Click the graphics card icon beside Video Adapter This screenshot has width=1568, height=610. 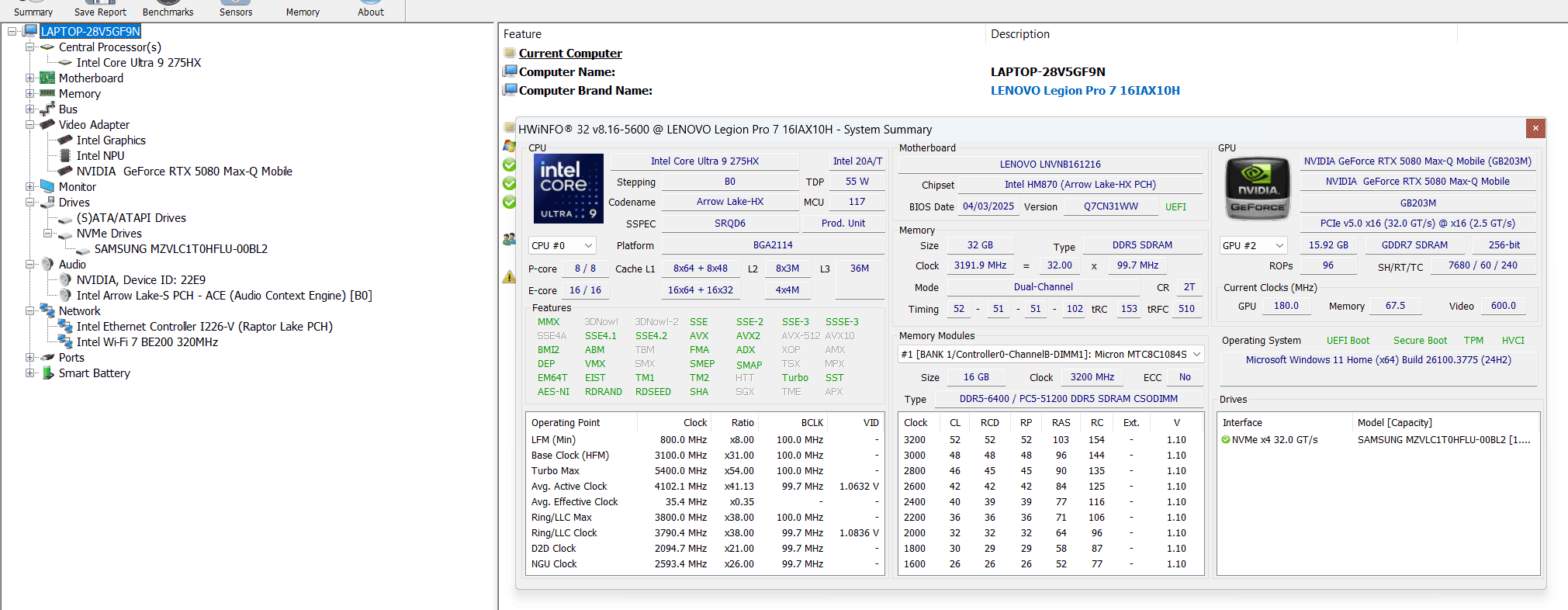click(x=47, y=124)
